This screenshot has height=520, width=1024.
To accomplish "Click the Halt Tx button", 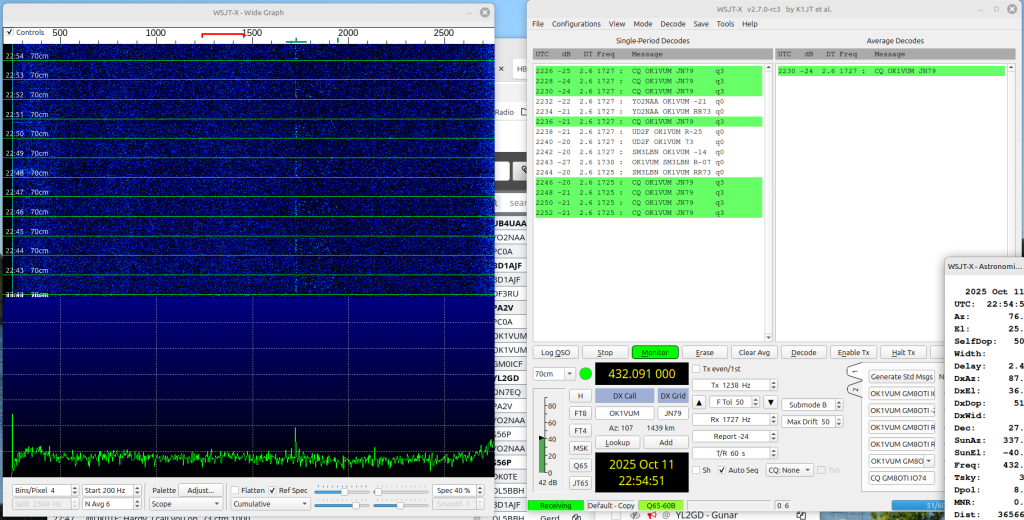I will pos(903,352).
